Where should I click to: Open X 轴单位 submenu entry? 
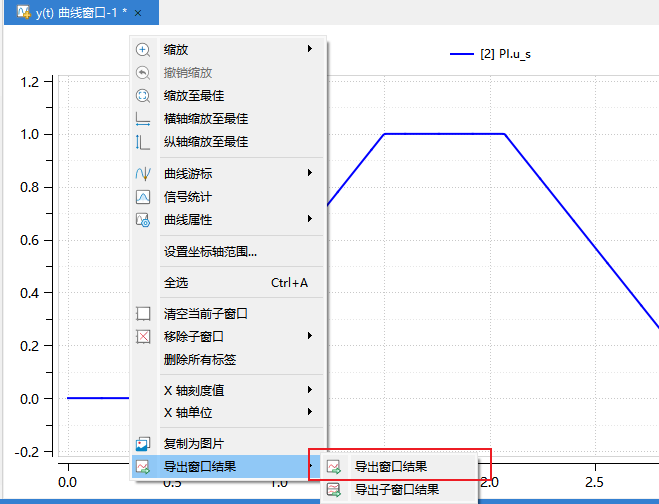[229, 412]
